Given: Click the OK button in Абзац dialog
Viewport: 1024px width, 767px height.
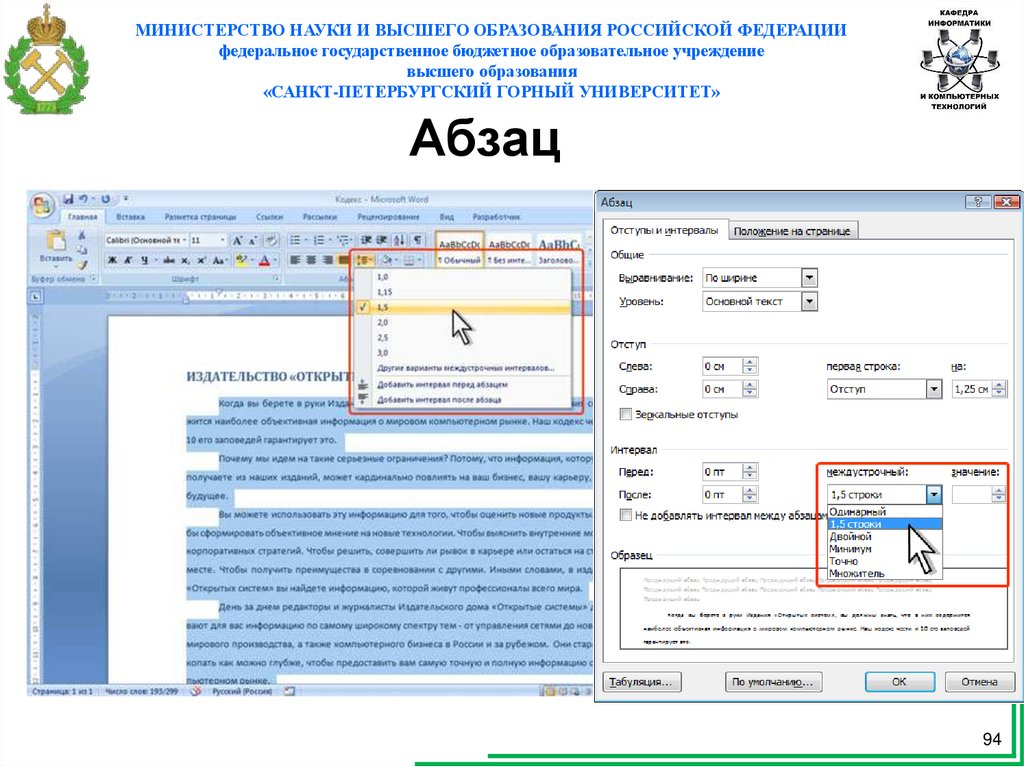Looking at the screenshot, I should (x=898, y=682).
